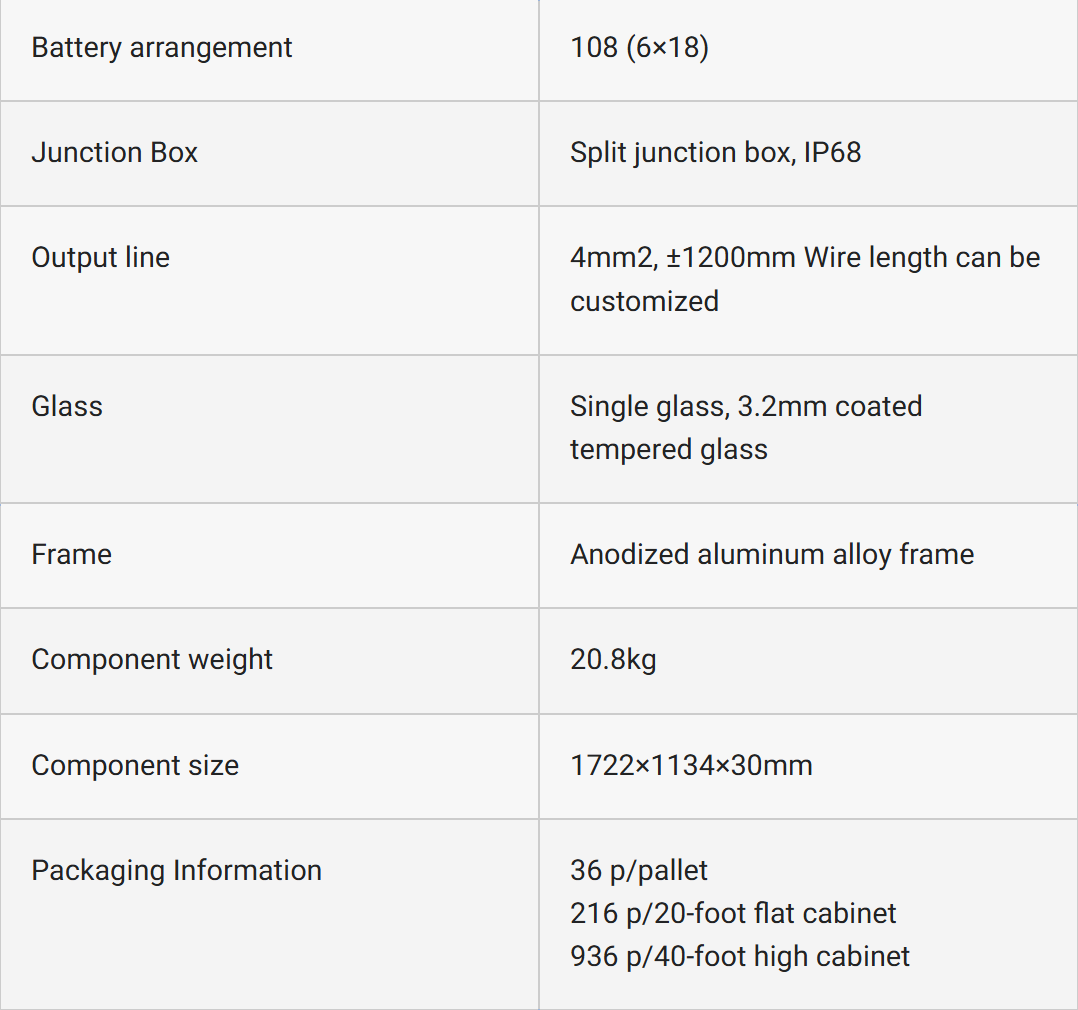Select the 36 p/pallet line

pyautogui.click(x=639, y=871)
